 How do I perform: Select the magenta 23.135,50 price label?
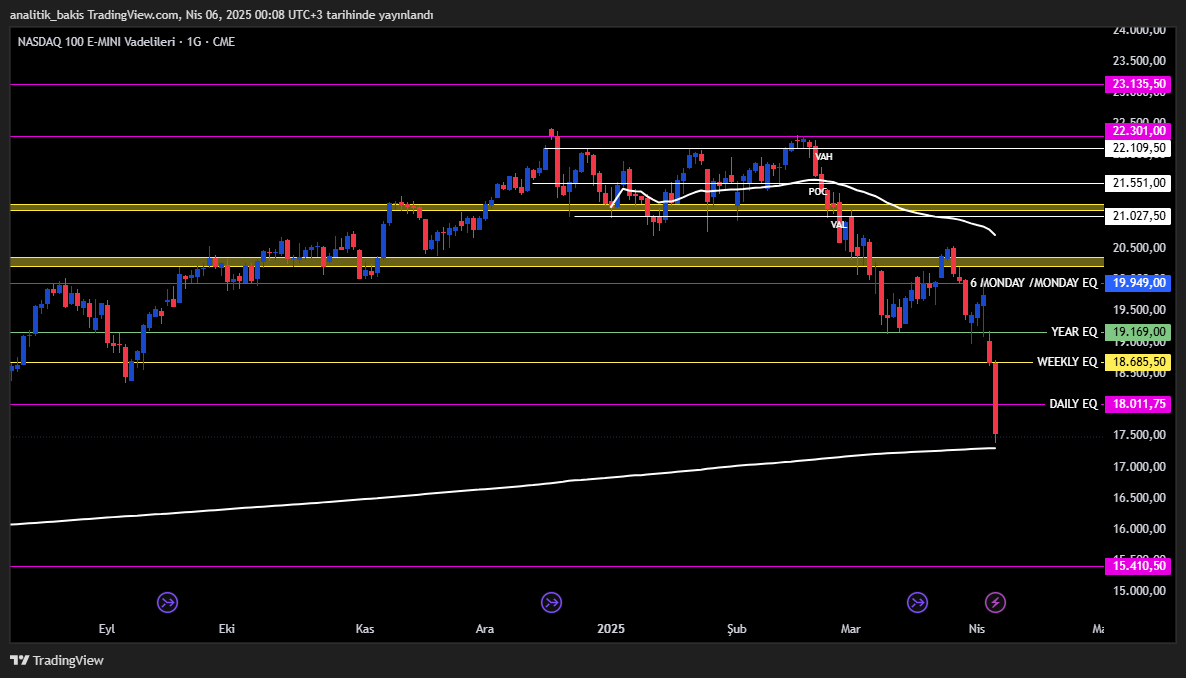(1138, 85)
